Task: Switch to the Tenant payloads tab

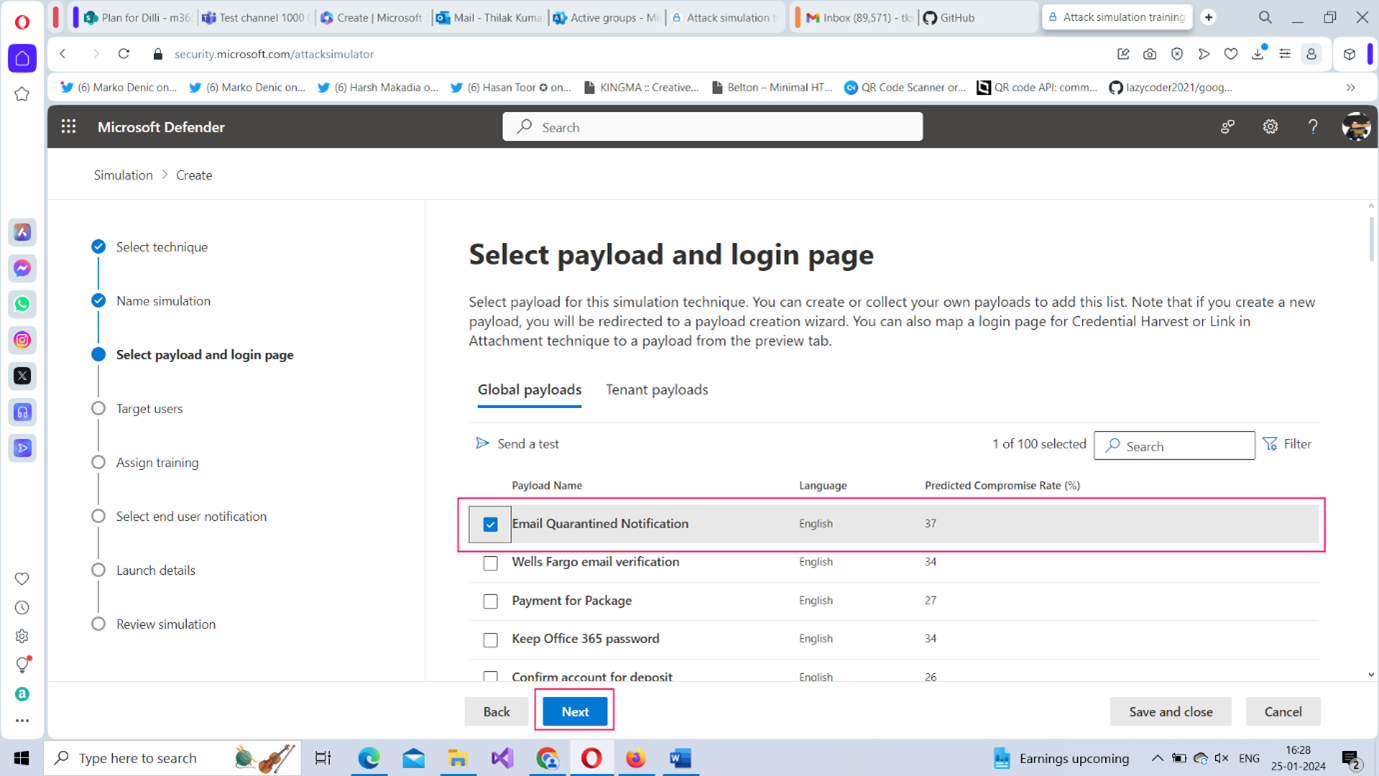Action: [656, 390]
